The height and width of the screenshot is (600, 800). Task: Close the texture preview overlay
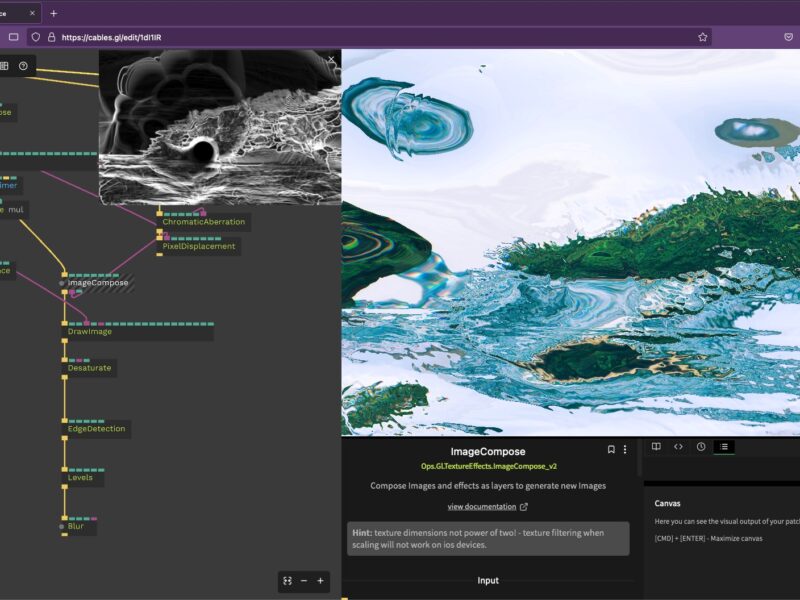pyautogui.click(x=332, y=60)
